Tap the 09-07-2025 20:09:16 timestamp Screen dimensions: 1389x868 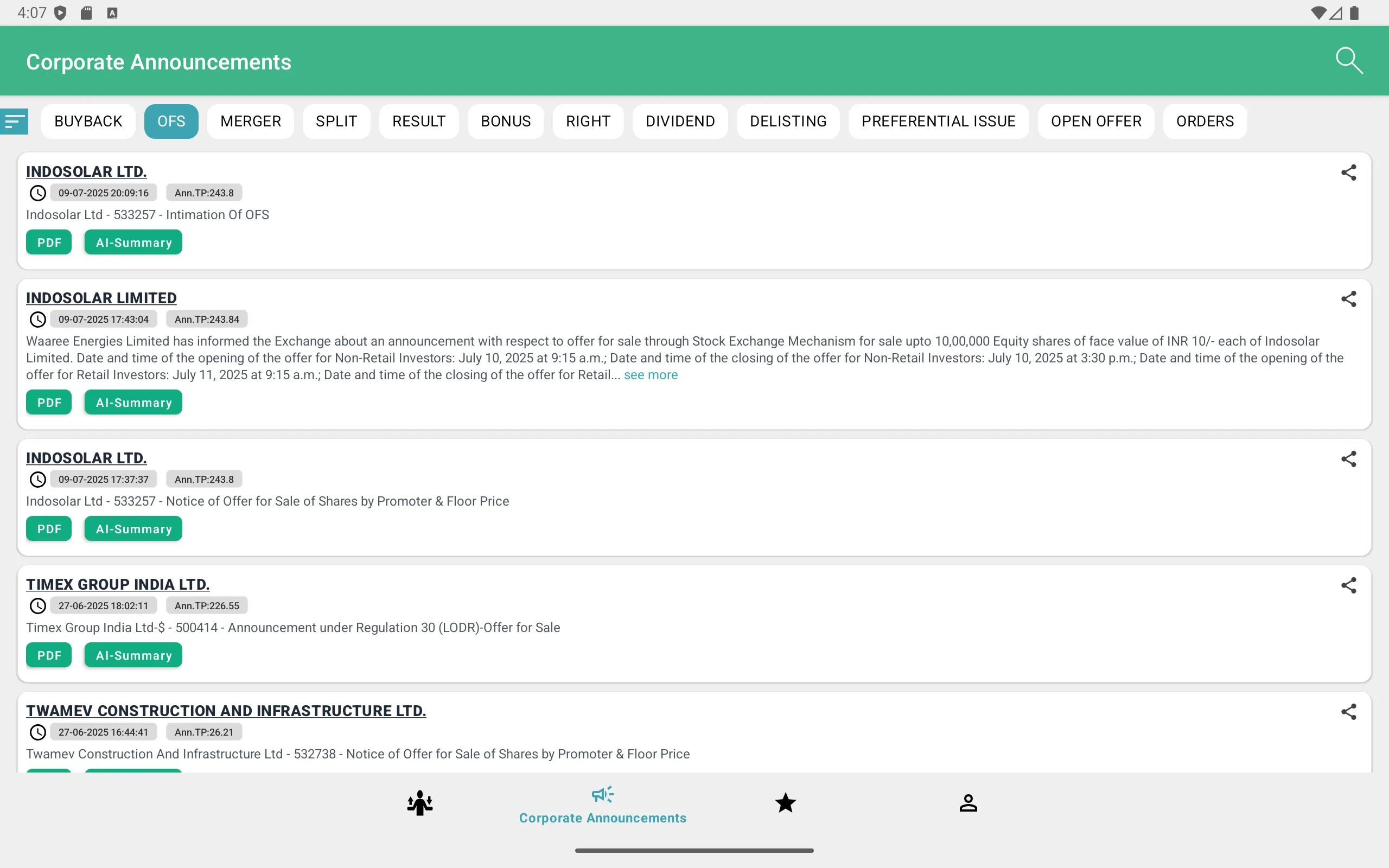click(x=103, y=193)
